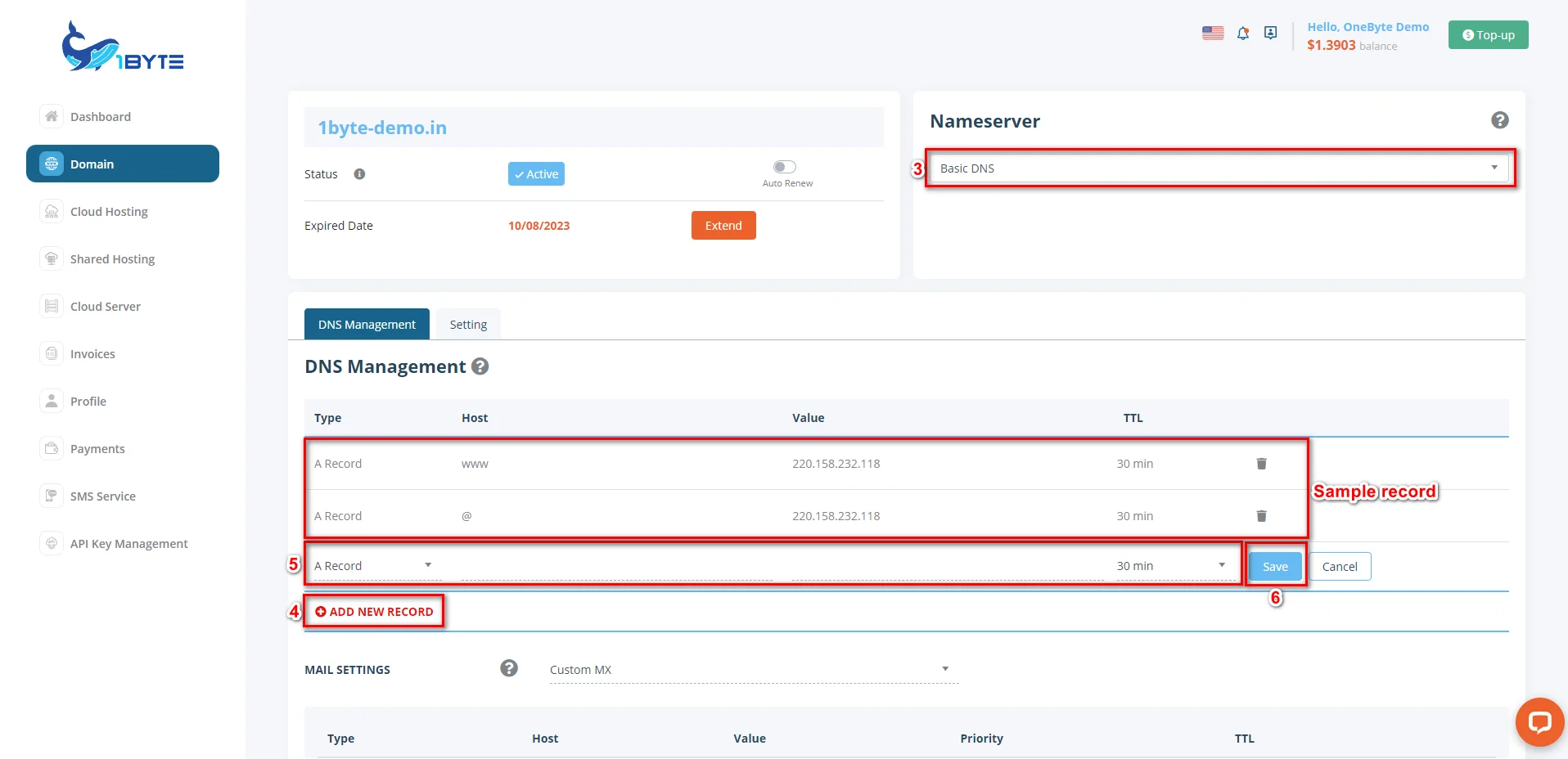Toggle Auto Renew for the domain
This screenshot has width=1568, height=759.
click(x=783, y=167)
